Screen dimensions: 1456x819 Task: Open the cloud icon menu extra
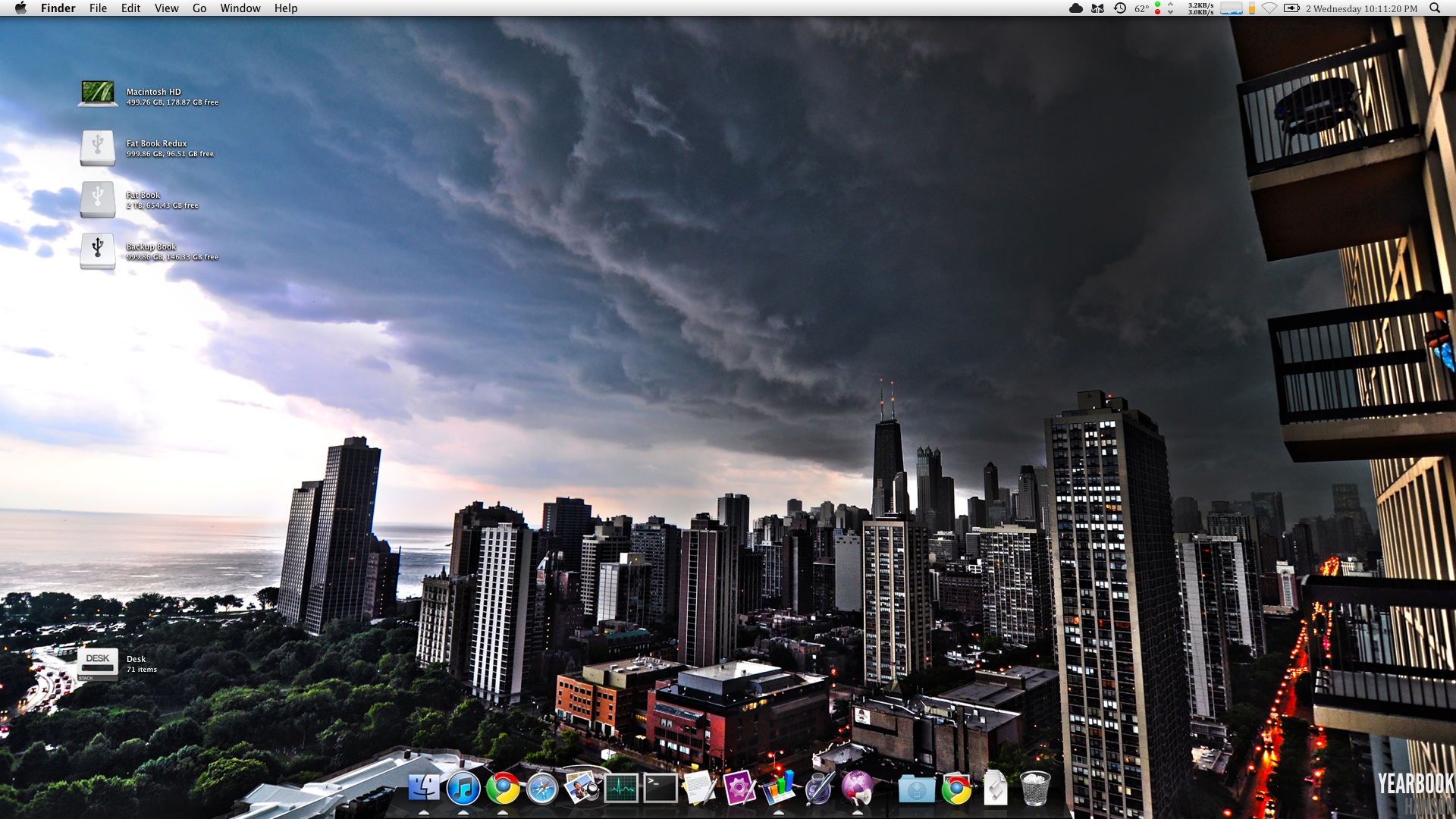pyautogui.click(x=1075, y=8)
